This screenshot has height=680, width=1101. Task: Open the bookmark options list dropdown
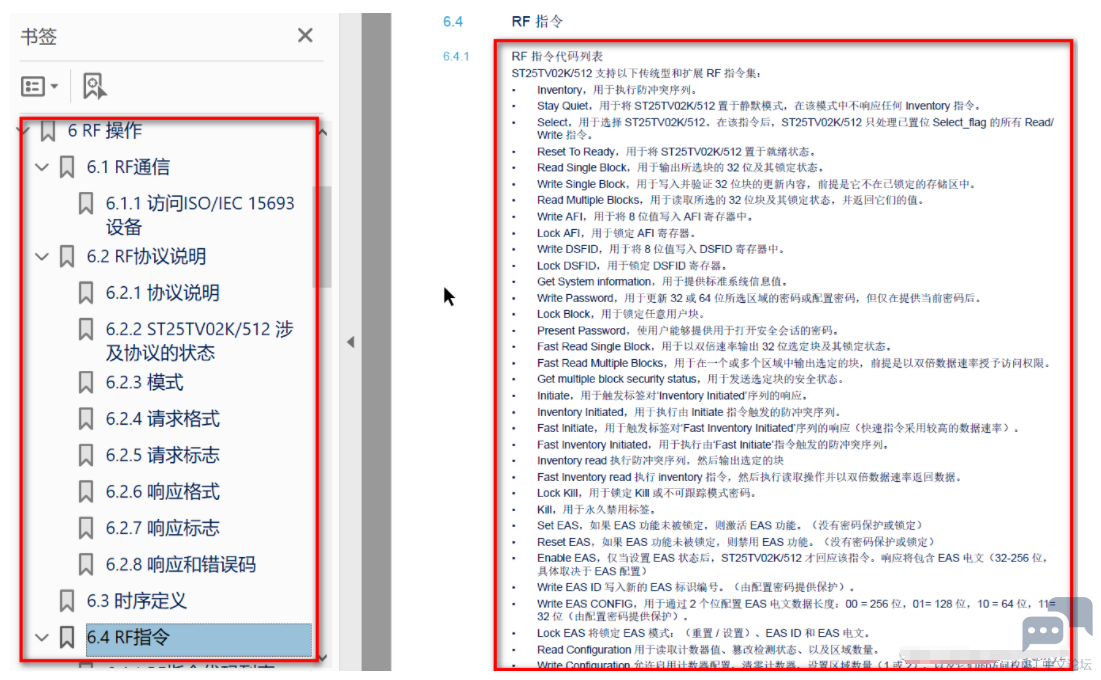pos(40,86)
